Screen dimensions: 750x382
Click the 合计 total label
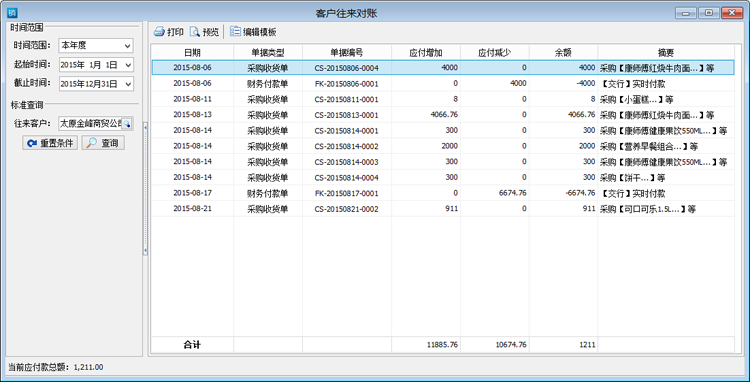pyautogui.click(x=192, y=345)
